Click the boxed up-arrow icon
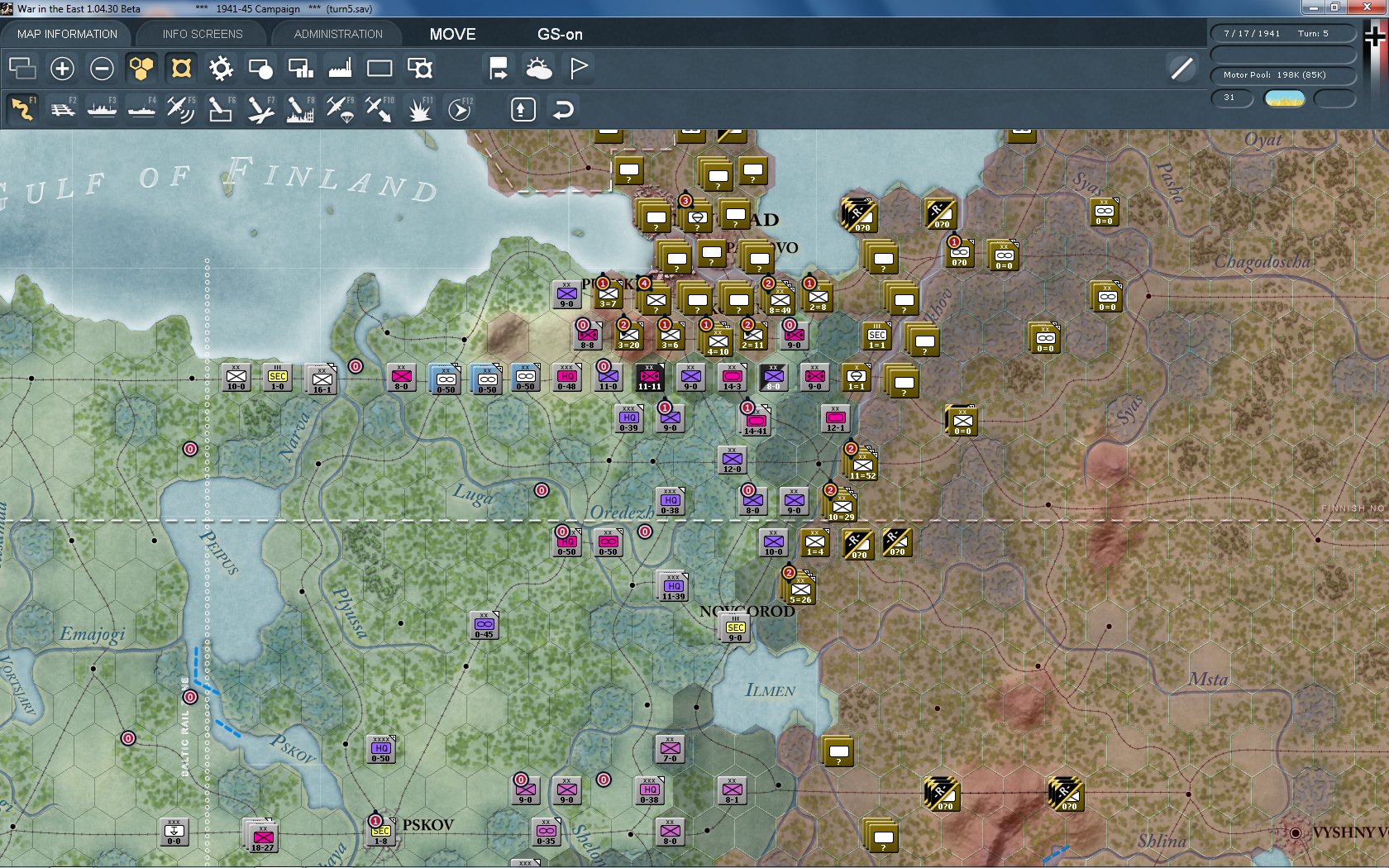Image resolution: width=1389 pixels, height=868 pixels. pyautogui.click(x=523, y=109)
